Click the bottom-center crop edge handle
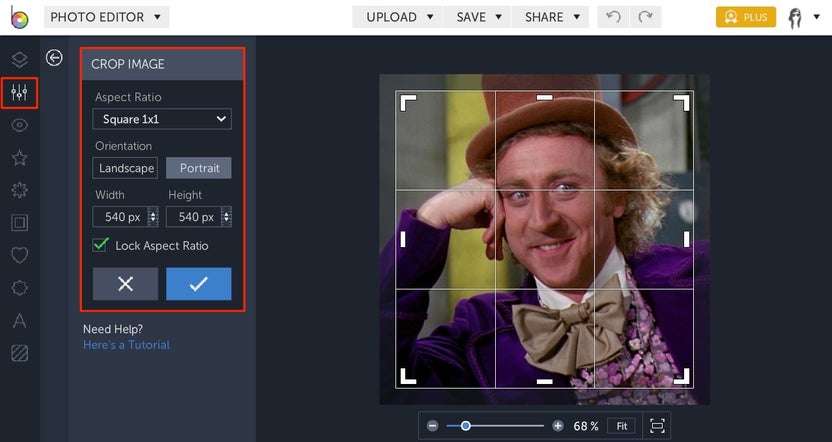This screenshot has width=832, height=442. point(544,381)
